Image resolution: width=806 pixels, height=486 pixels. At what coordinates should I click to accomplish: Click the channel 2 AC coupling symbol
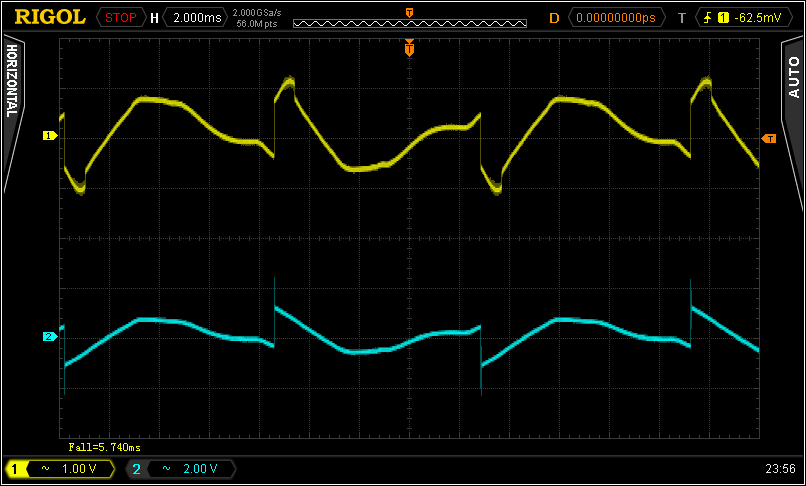(167, 469)
